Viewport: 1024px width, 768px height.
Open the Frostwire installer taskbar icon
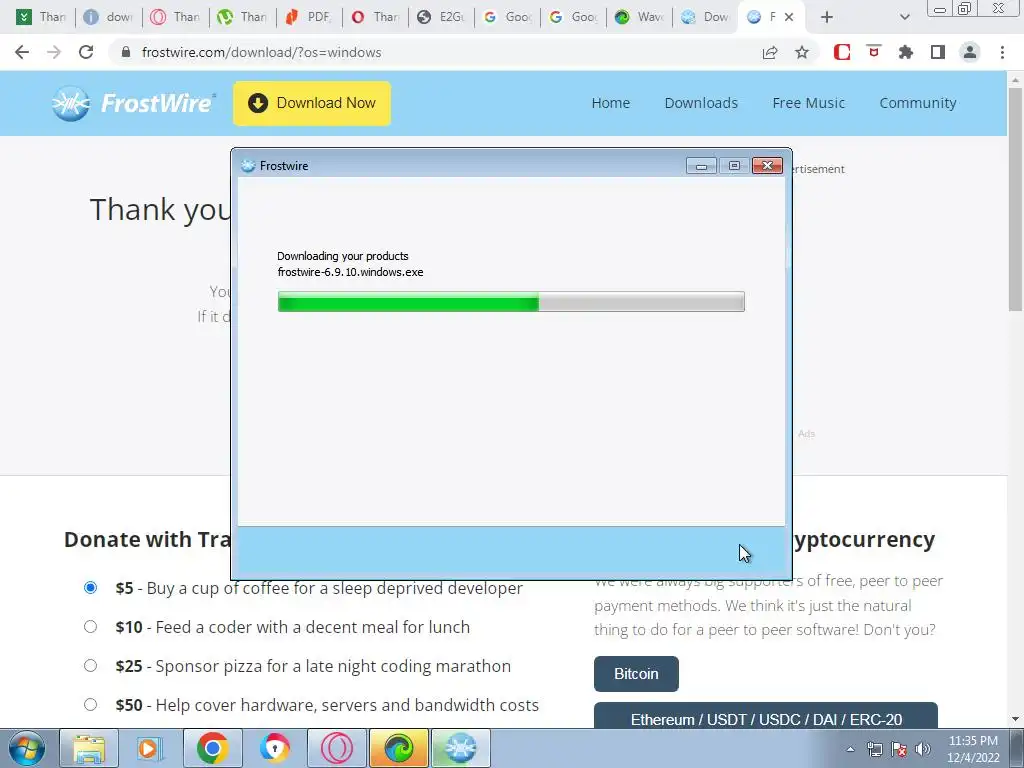(x=460, y=748)
